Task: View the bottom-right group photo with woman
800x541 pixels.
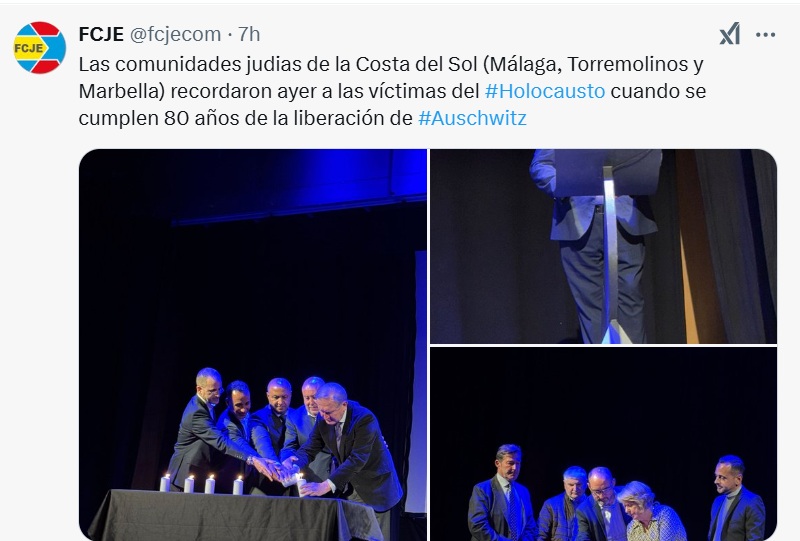Action: (604, 444)
